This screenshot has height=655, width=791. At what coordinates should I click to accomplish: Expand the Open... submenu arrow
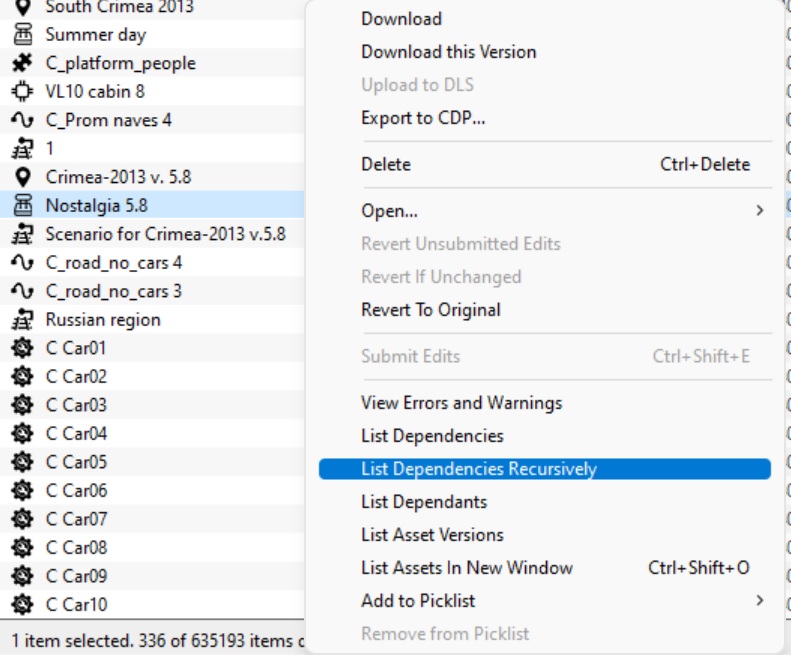pos(759,211)
